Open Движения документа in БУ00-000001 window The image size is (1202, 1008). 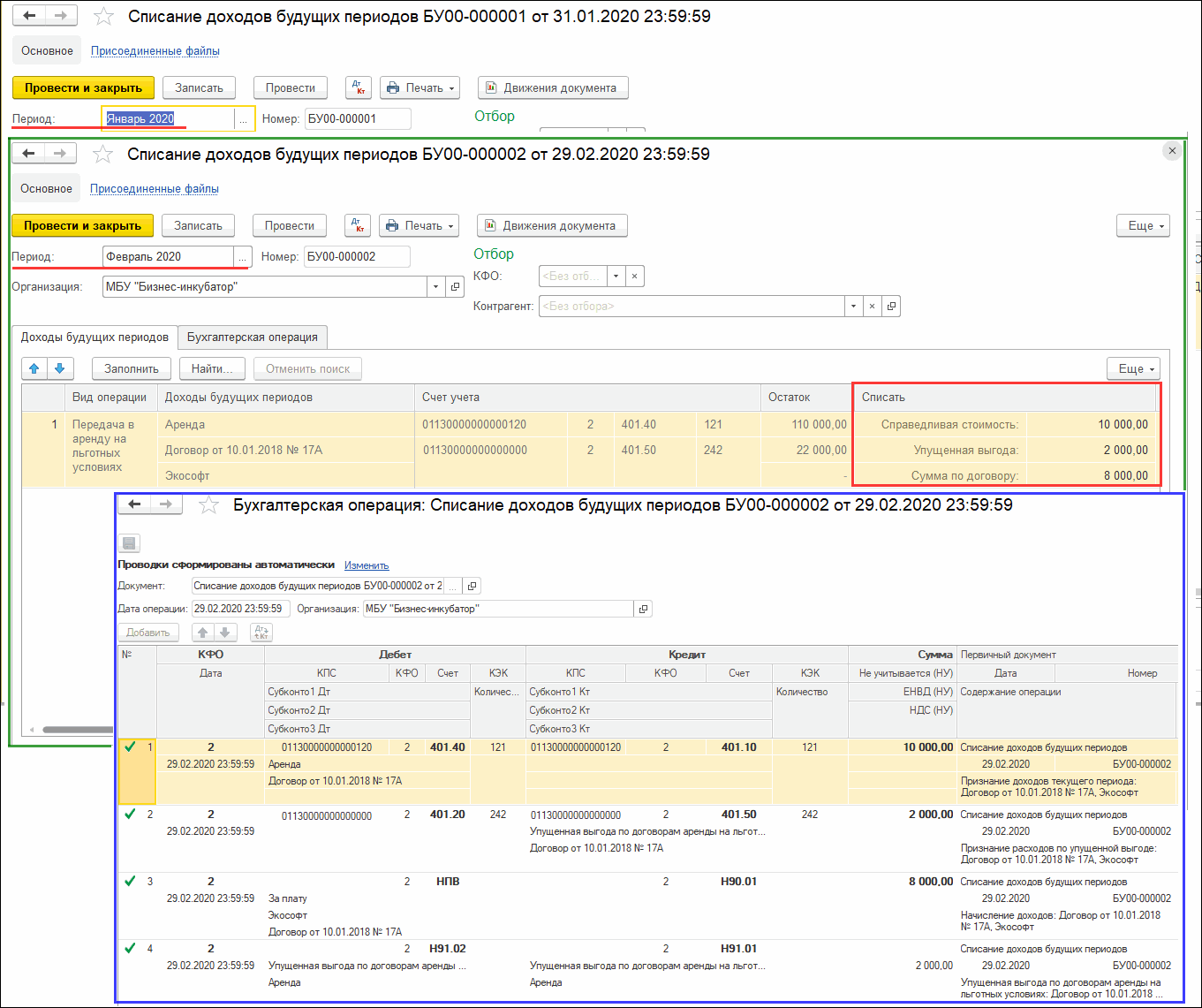point(553,87)
